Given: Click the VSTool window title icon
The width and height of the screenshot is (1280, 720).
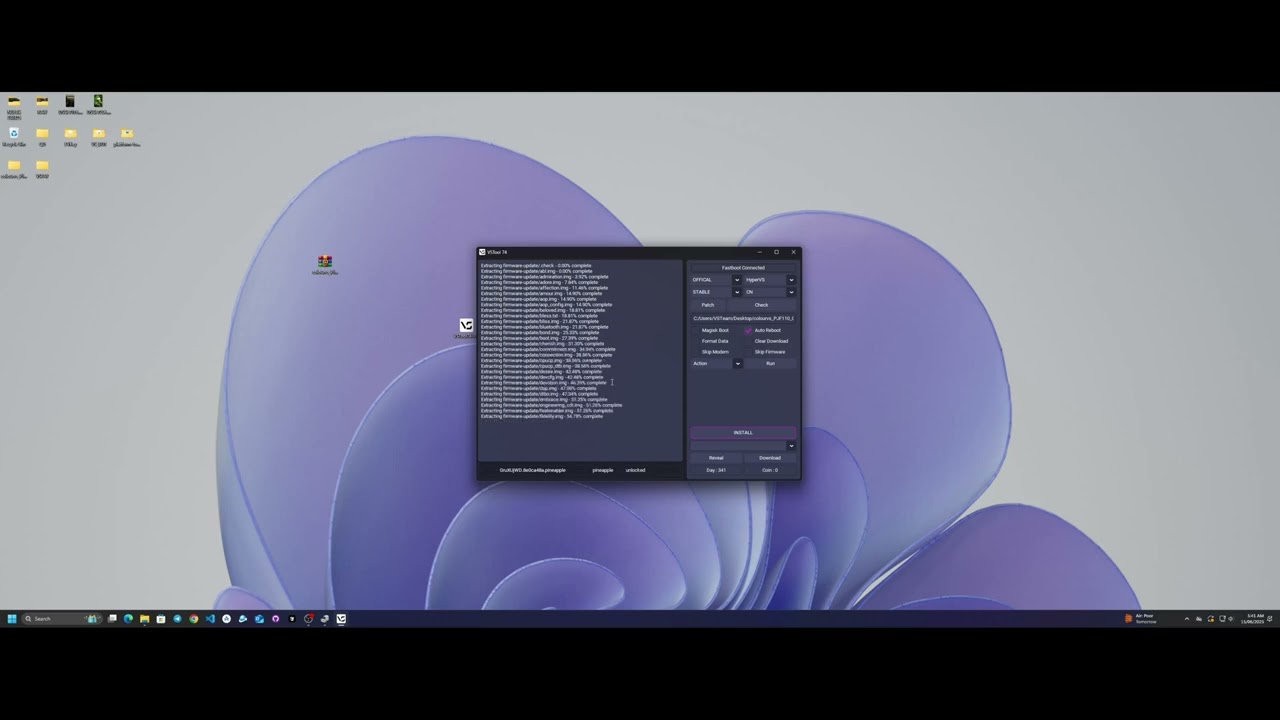Looking at the screenshot, I should [x=482, y=252].
